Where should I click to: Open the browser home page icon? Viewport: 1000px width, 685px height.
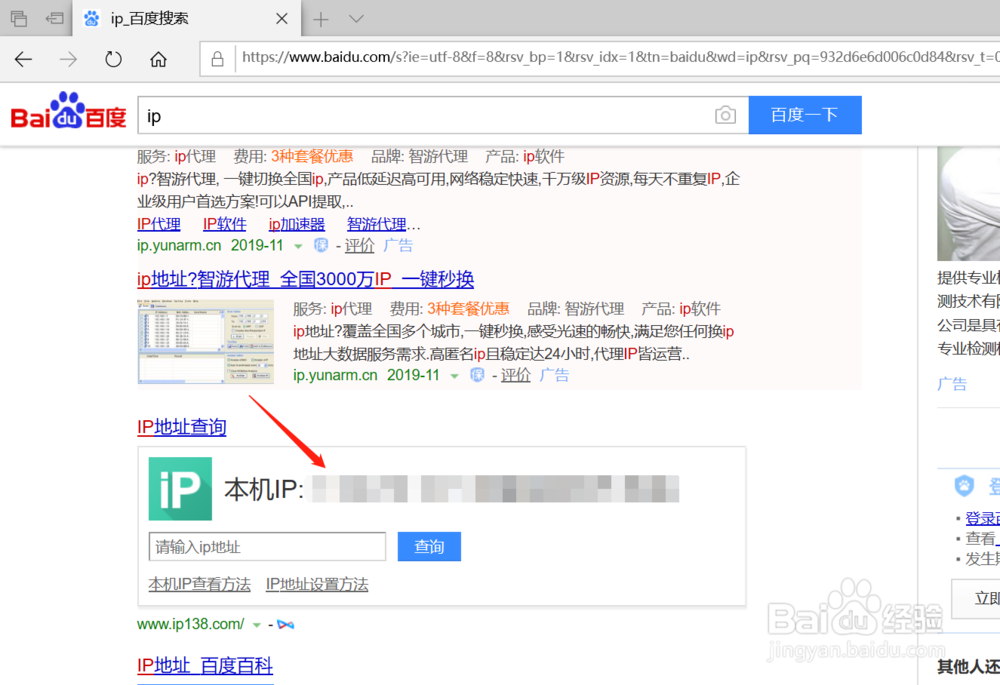coord(159,59)
